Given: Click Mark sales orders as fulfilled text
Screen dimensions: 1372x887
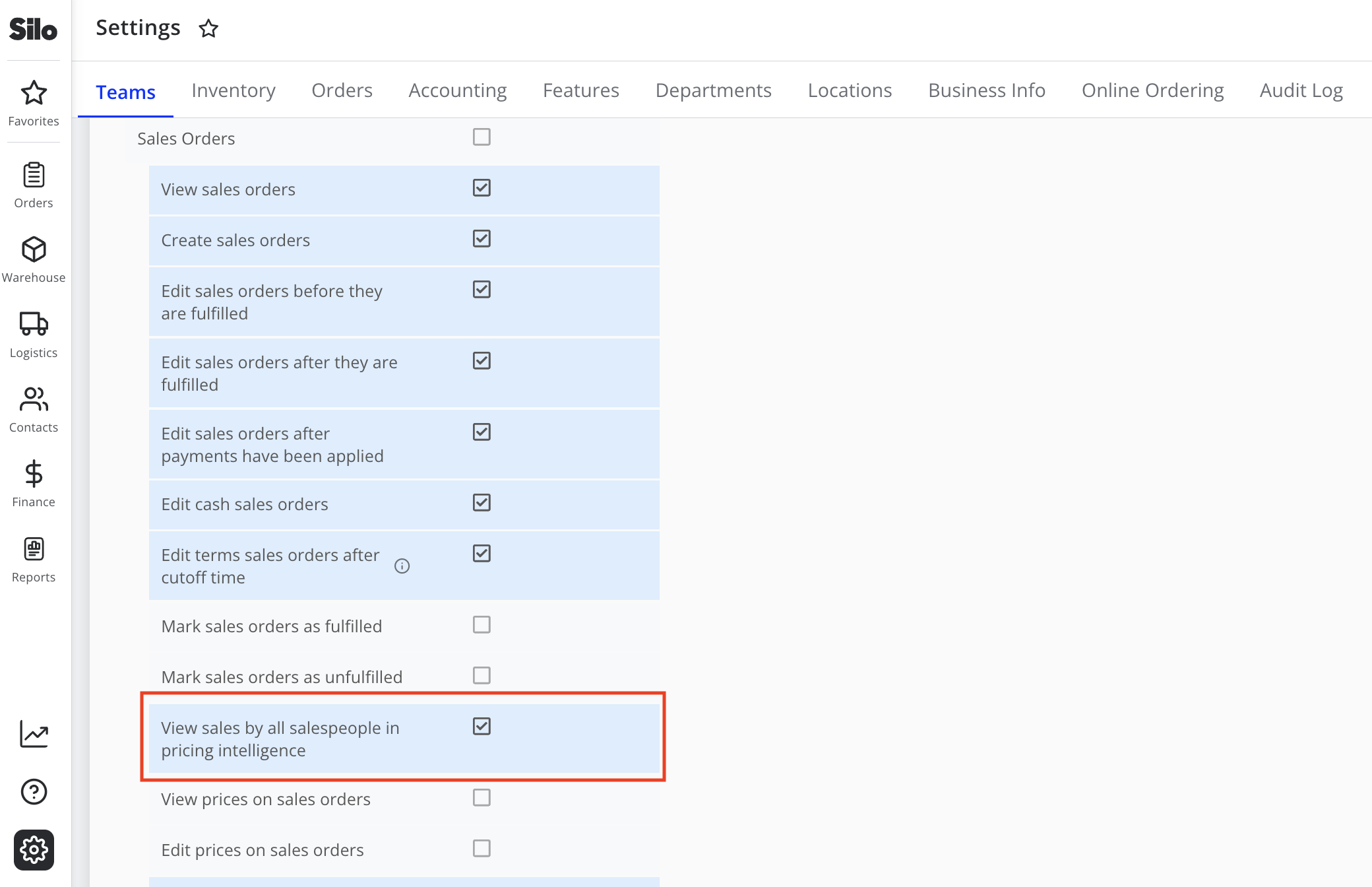Looking at the screenshot, I should pyautogui.click(x=272, y=626).
